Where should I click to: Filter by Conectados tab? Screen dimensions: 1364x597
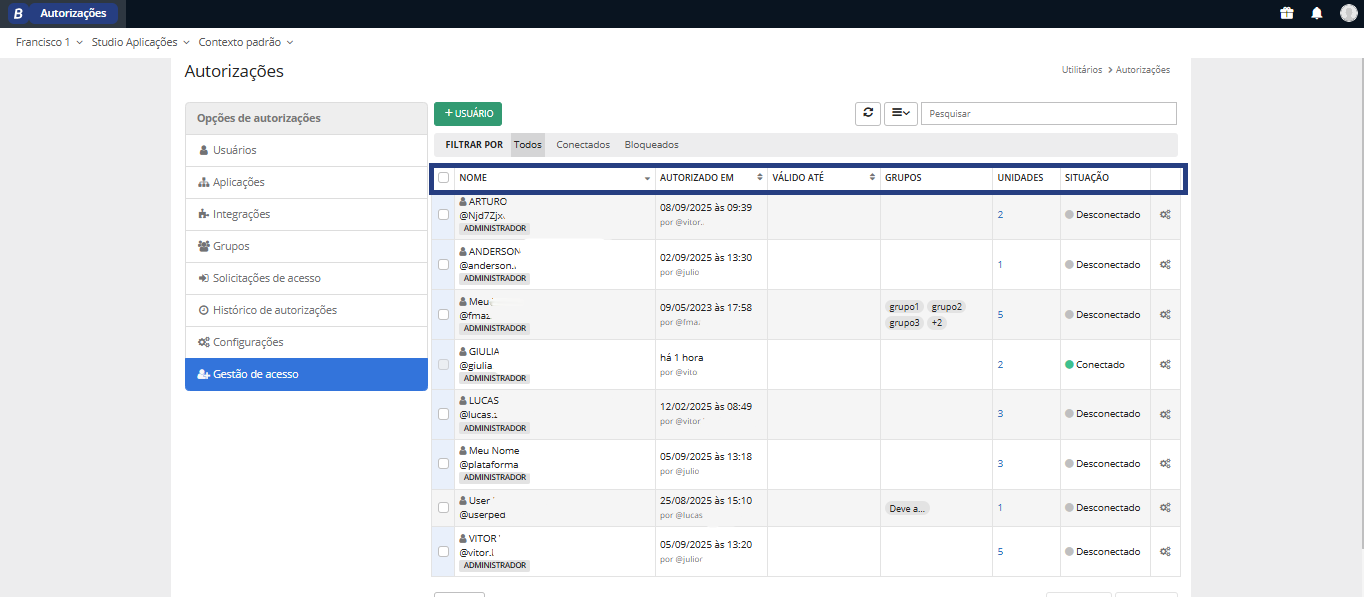pos(583,145)
